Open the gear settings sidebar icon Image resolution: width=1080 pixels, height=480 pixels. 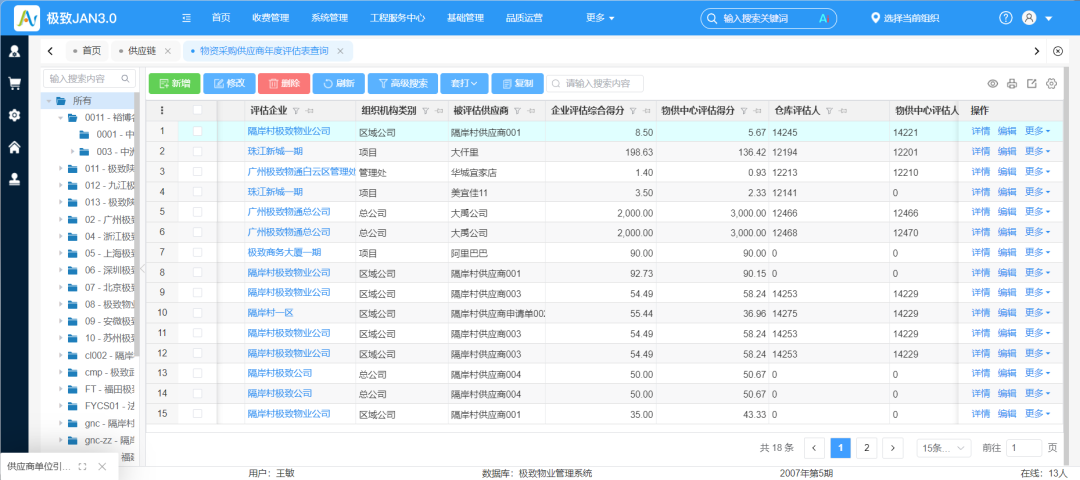coord(14,115)
